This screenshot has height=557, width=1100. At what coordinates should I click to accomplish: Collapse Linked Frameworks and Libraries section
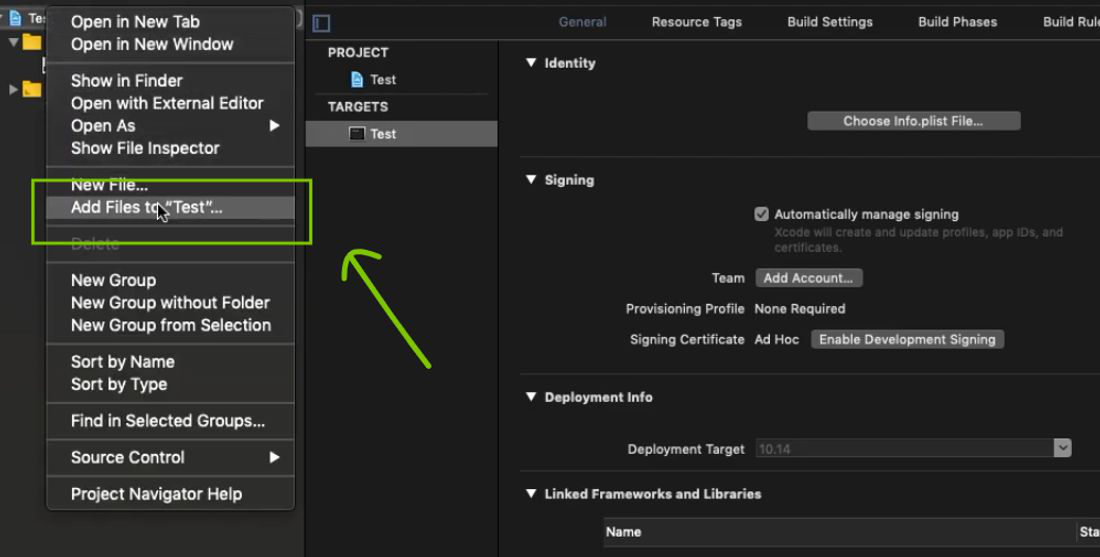pyautogui.click(x=531, y=494)
